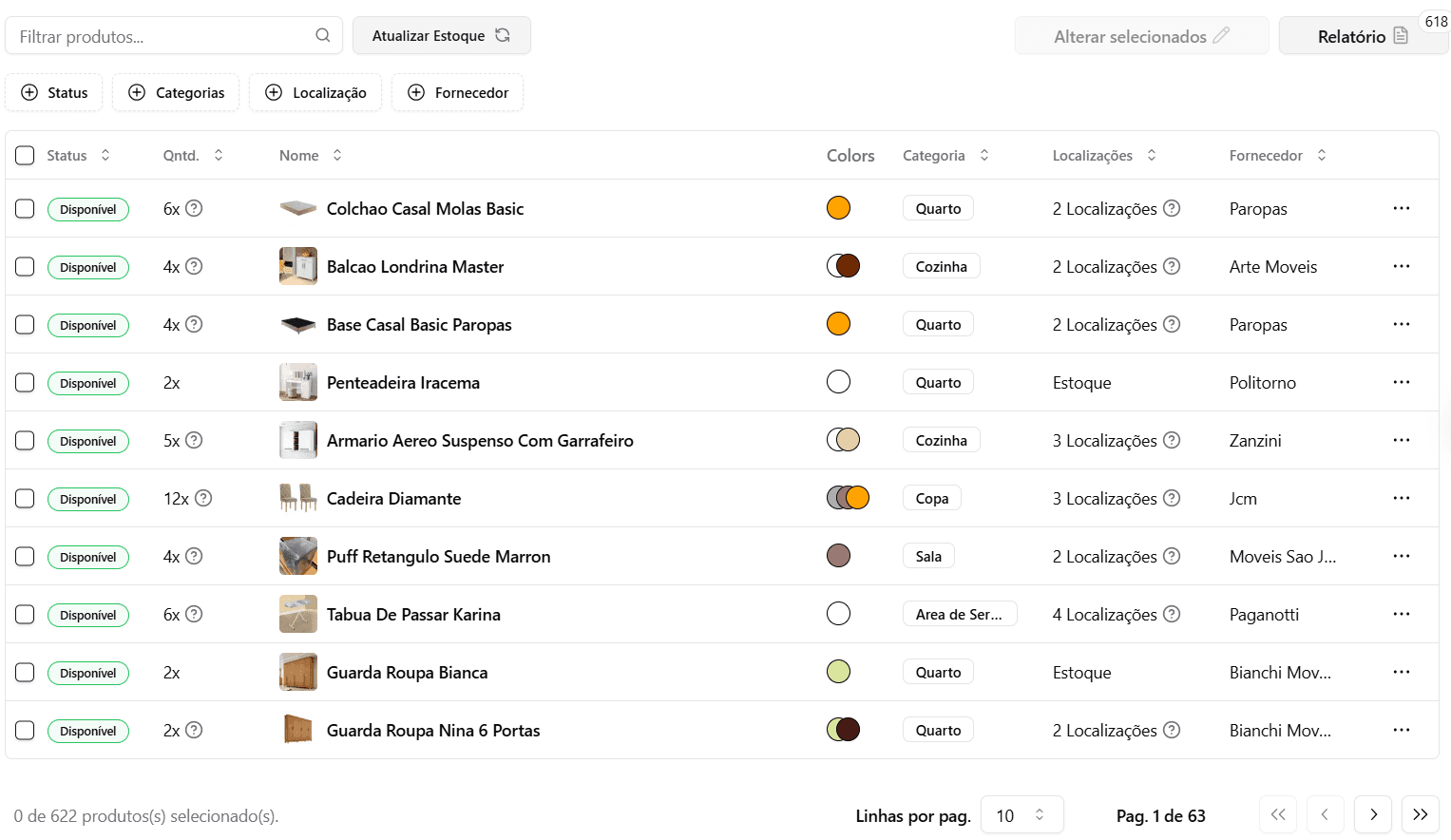The width and height of the screenshot is (1451, 840).
Task: Click info icon beside Tabua De Passar Karina localizações
Action: [x=1172, y=614]
